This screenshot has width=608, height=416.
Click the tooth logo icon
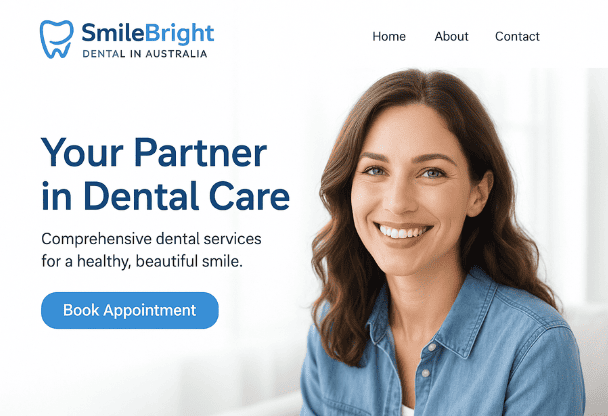57,39
